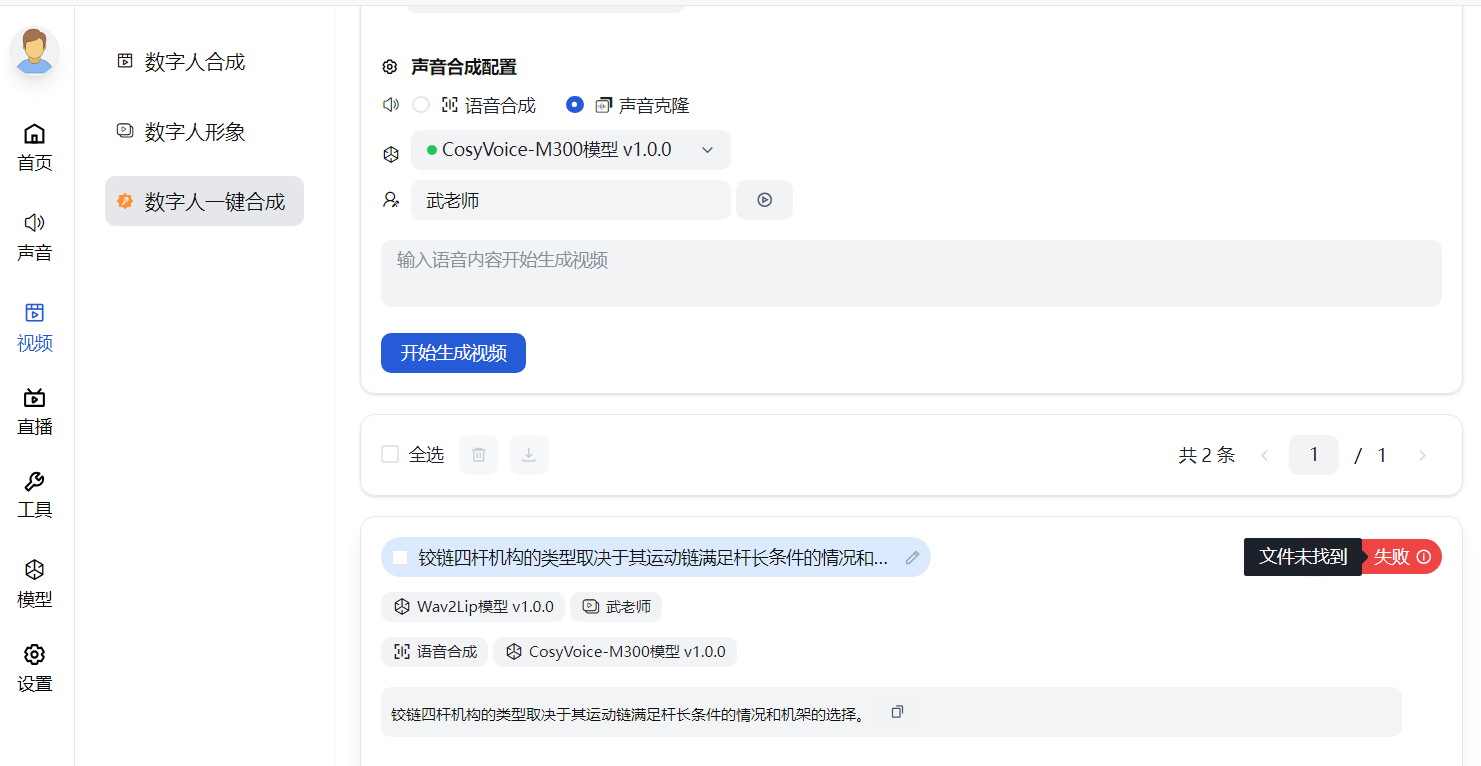Click the Wav2Lip模型 v1.0.0 tag
This screenshot has height=766, width=1481.
pos(473,607)
